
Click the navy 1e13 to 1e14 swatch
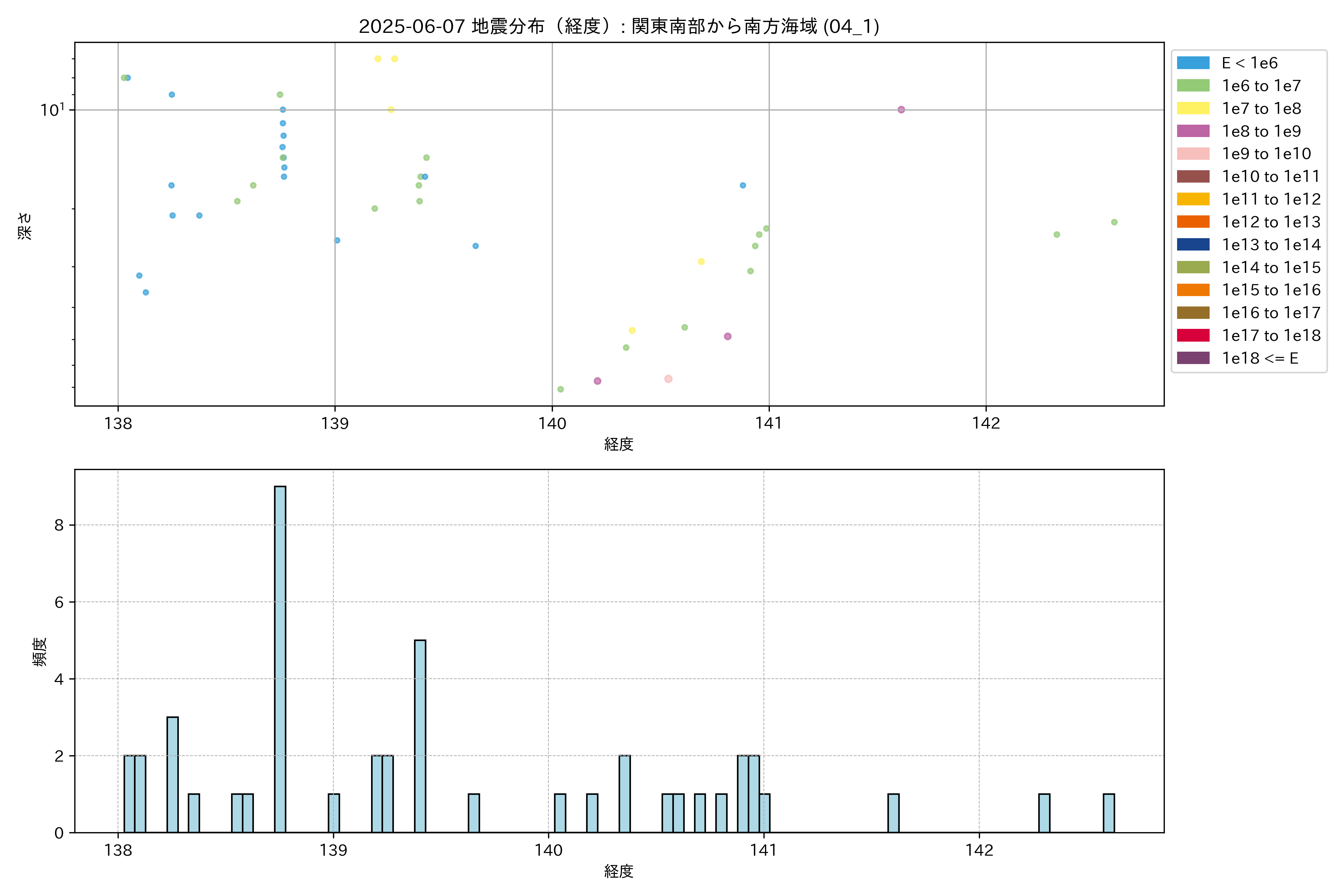coord(1192,245)
